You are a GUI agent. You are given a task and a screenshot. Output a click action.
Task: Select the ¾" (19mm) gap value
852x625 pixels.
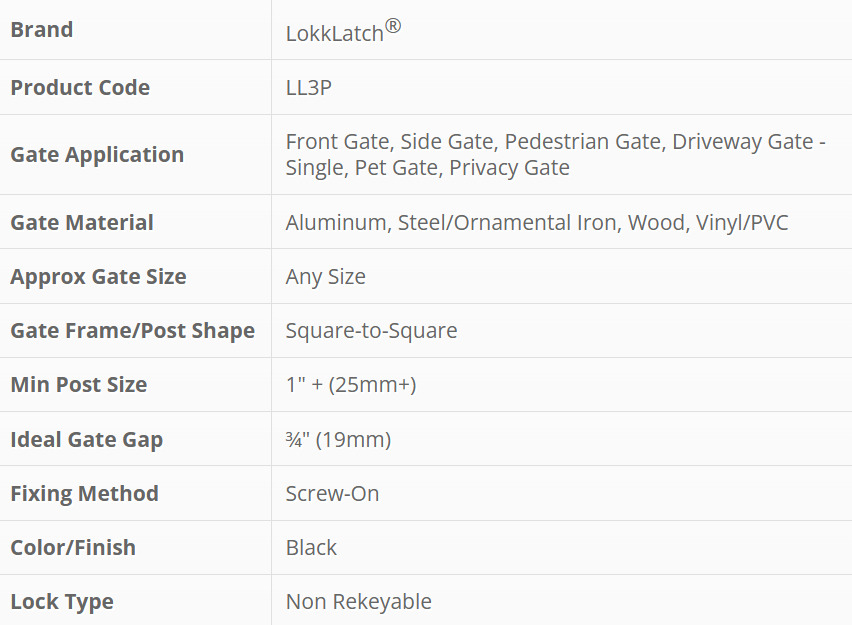(338, 440)
